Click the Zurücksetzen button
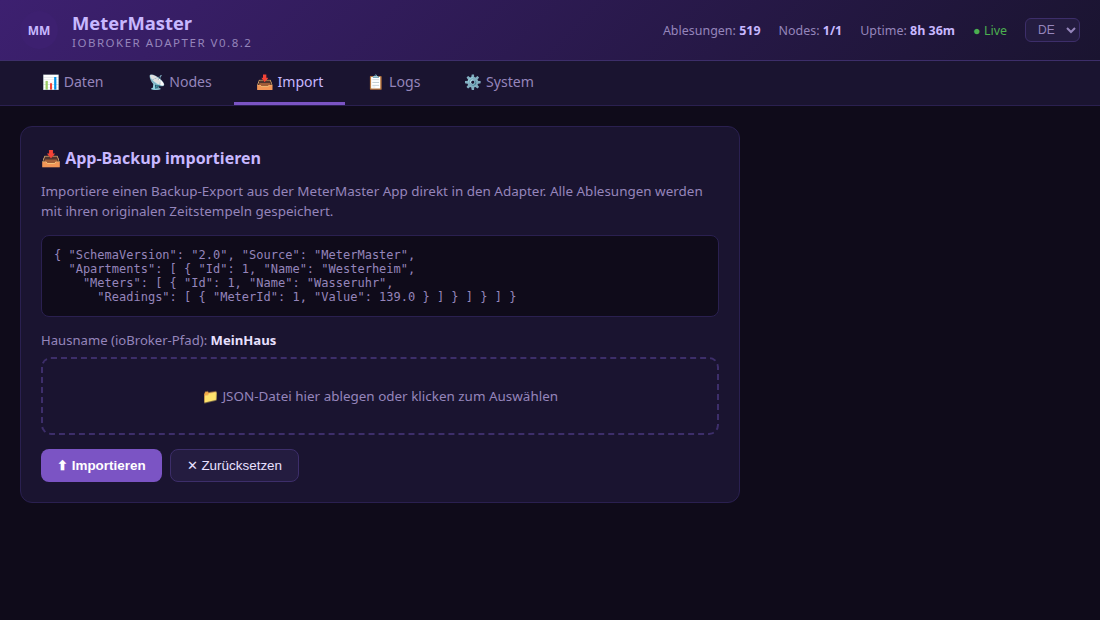Viewport: 1100px width, 620px height. [234, 466]
